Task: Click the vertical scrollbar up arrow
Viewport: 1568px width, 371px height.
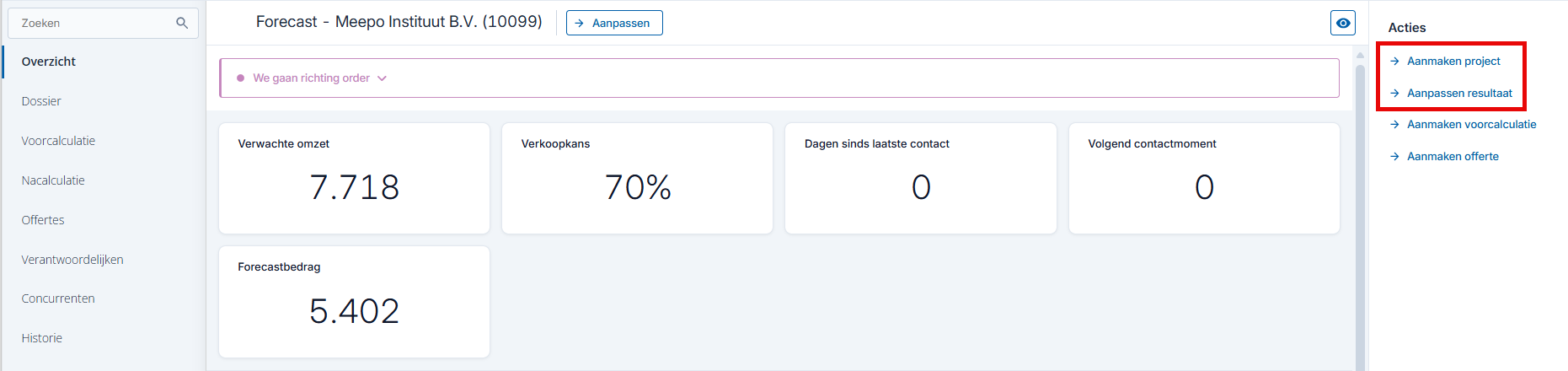Action: point(1360,56)
